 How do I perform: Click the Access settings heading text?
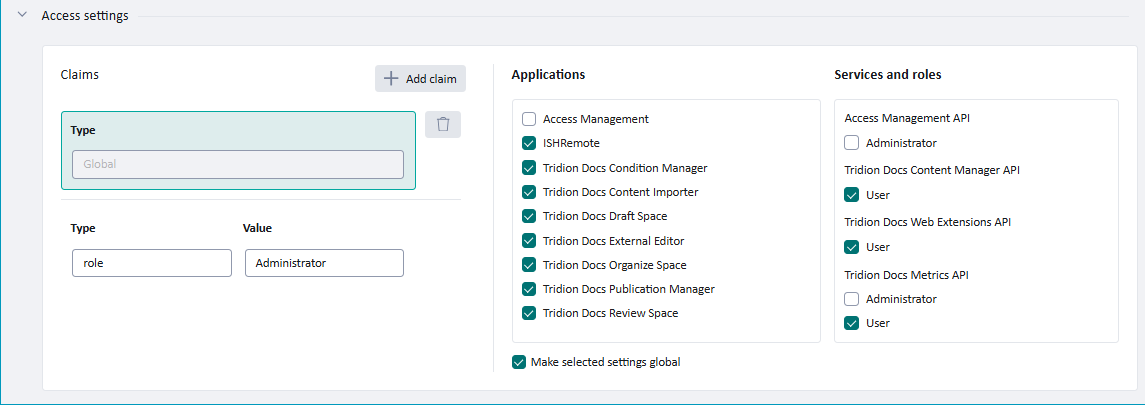pos(85,15)
